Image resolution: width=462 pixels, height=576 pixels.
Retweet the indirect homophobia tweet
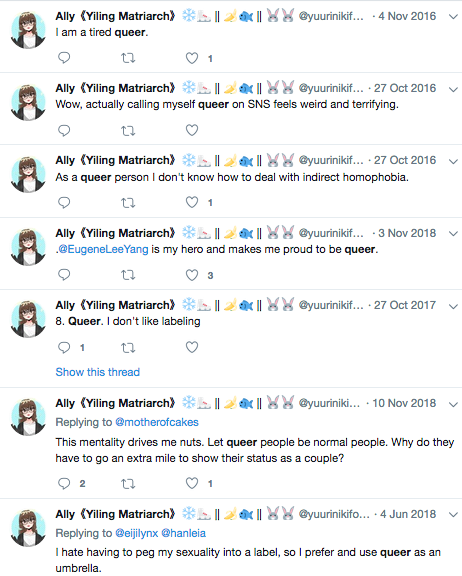(128, 202)
